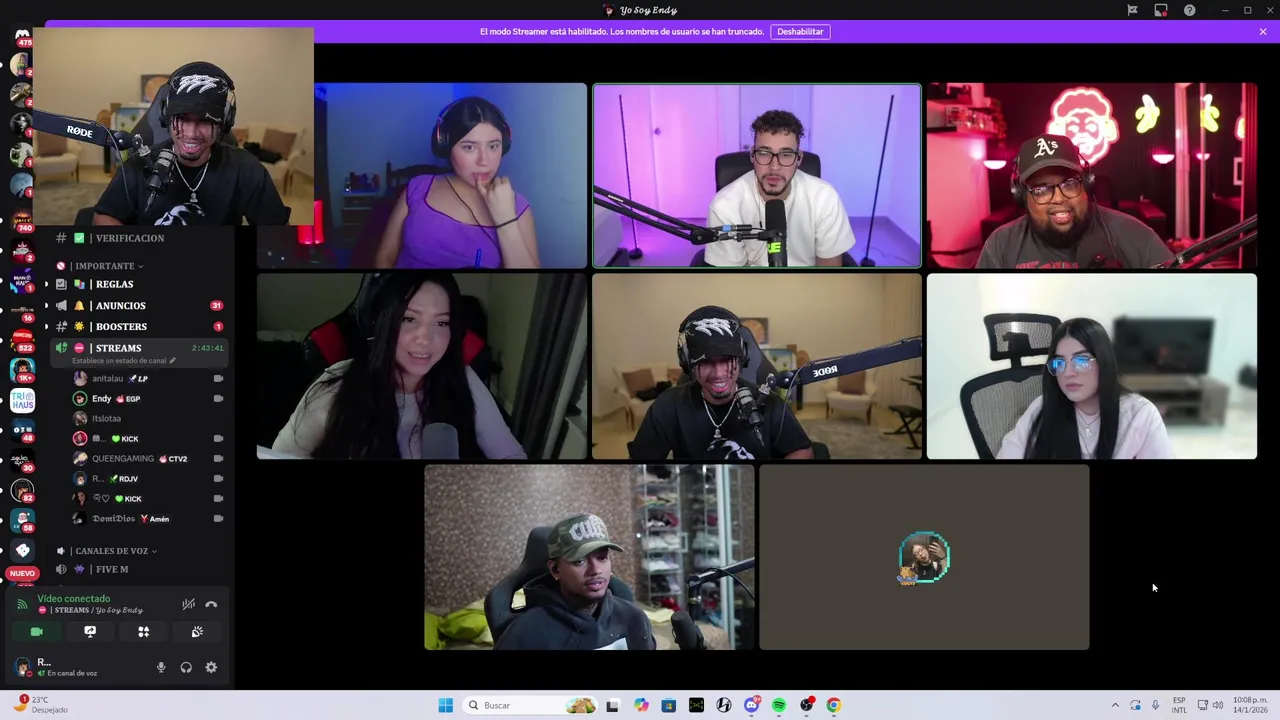This screenshot has height=720, width=1280.
Task: Select QUEENGAMING CTV2 in the voice list
Action: (x=149, y=459)
